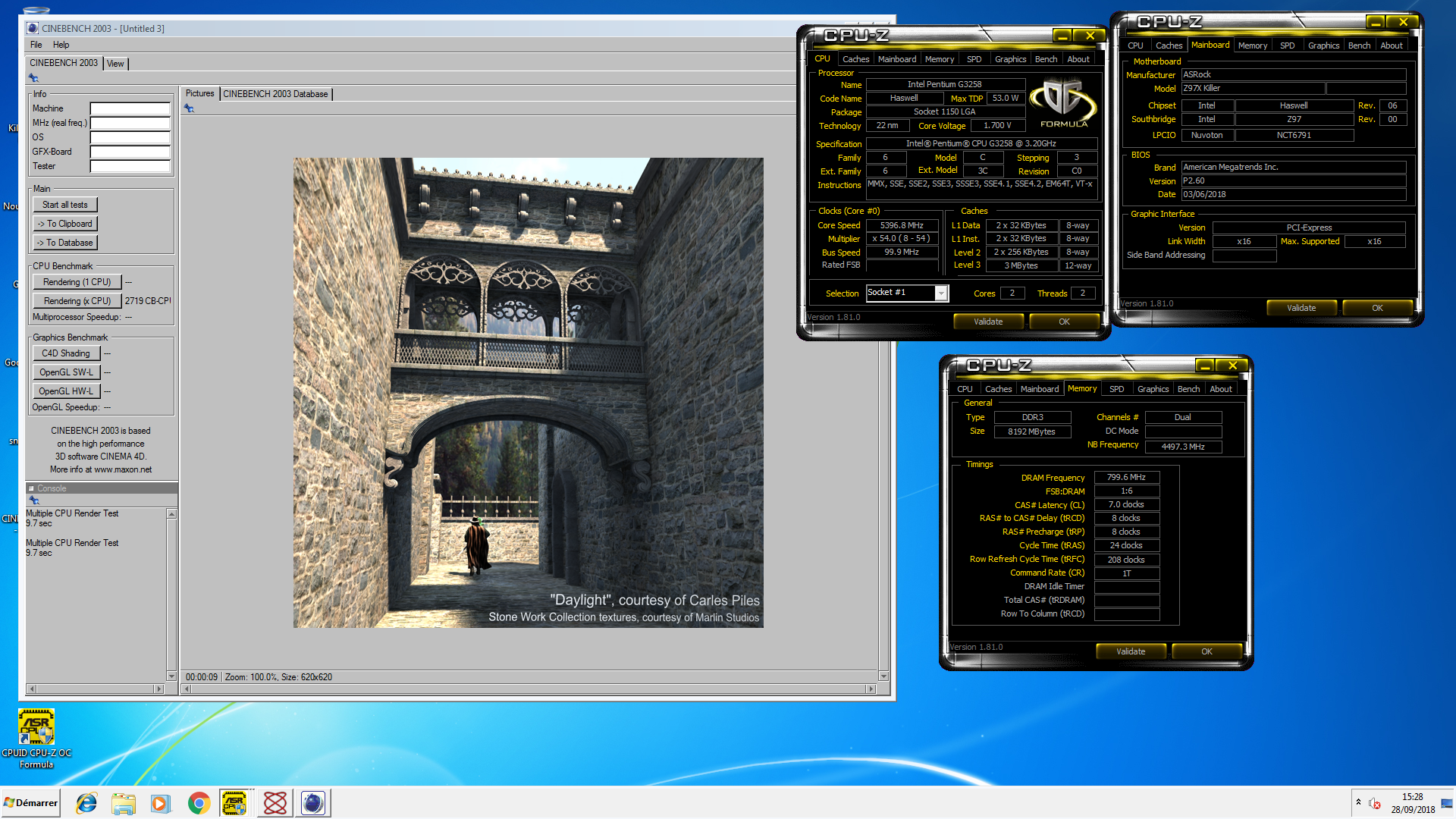Screen dimensions: 1456x819
Task: Switch to CPU-Z ASRock taskbar icon
Action: point(234,803)
